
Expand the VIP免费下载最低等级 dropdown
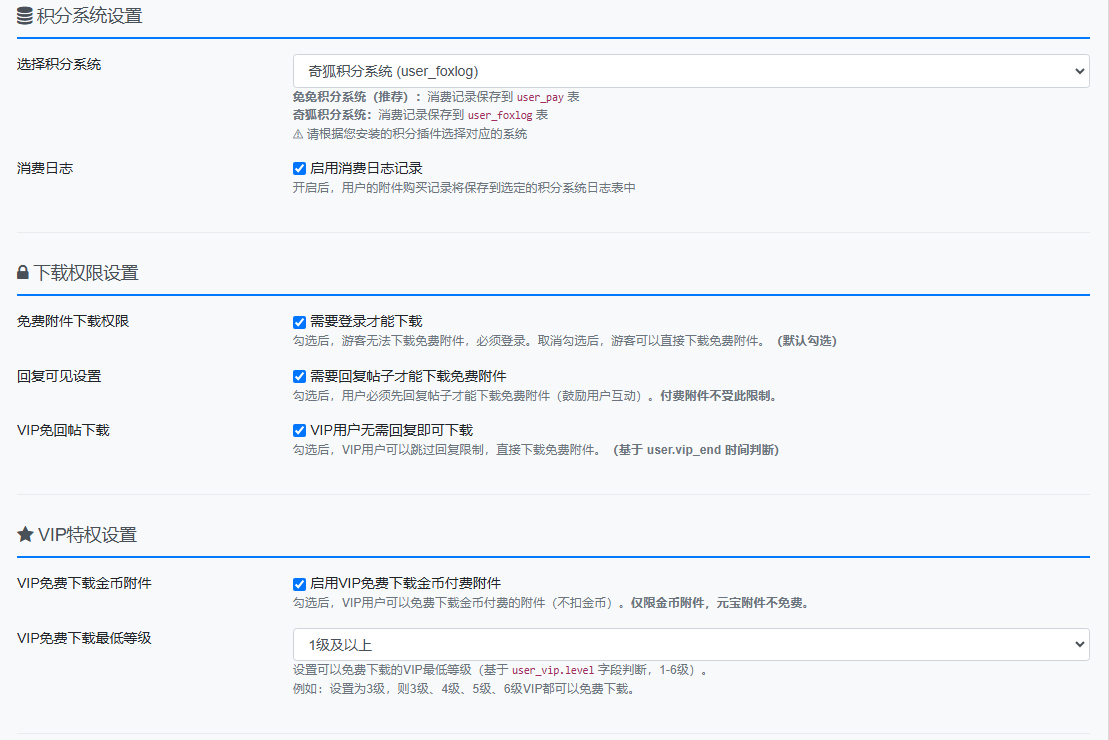point(690,645)
